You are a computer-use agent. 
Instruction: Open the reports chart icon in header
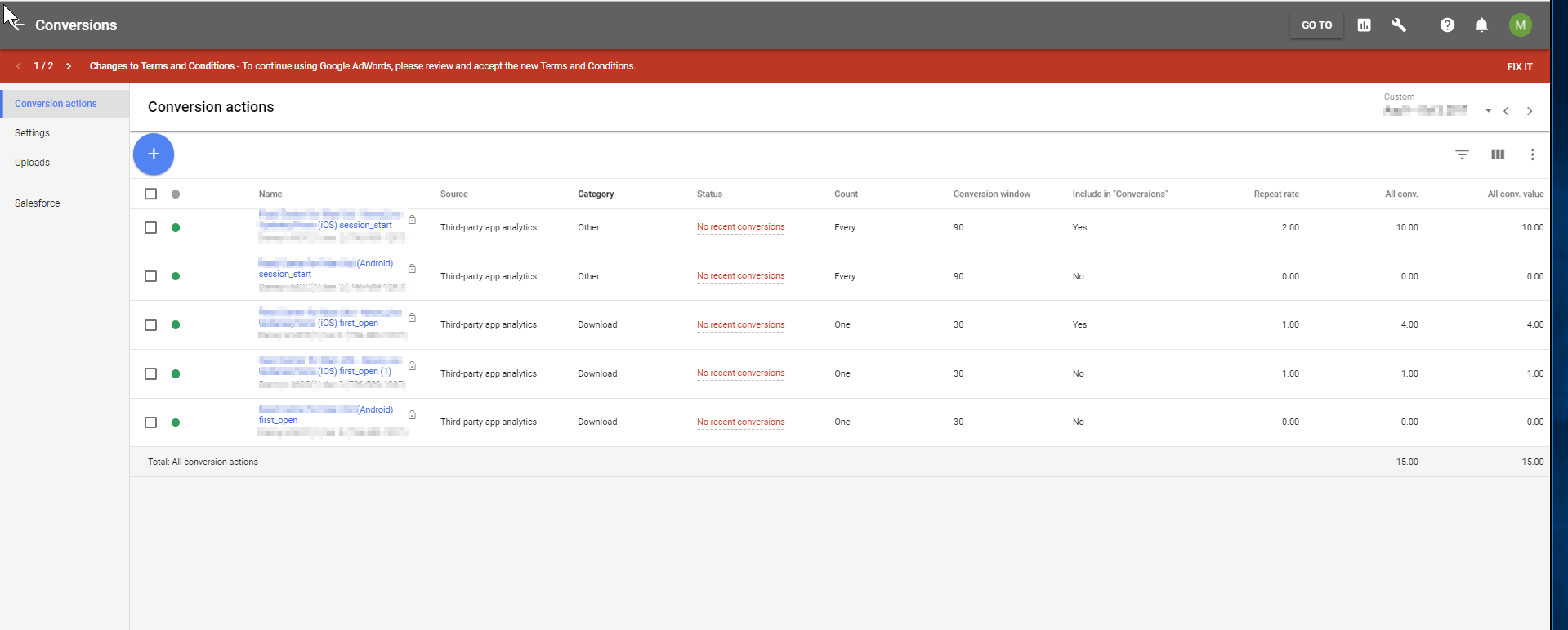point(1364,25)
